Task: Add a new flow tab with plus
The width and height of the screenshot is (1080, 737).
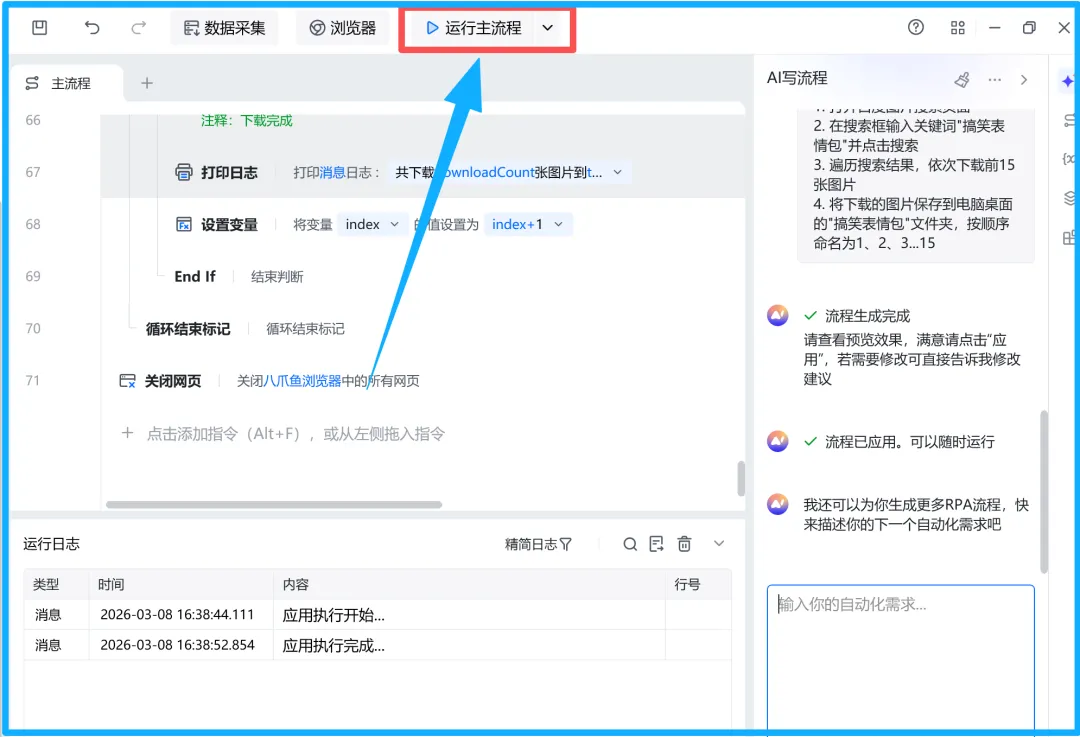Action: (x=147, y=83)
